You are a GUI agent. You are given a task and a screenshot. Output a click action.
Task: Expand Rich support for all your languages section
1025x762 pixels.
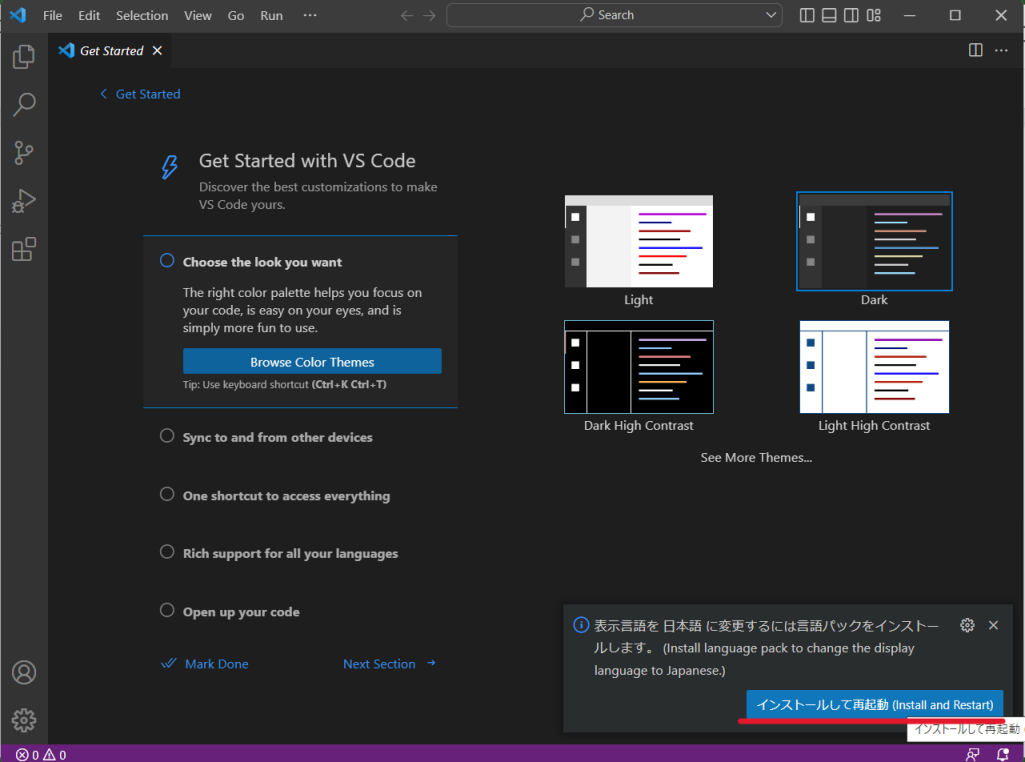click(x=290, y=554)
